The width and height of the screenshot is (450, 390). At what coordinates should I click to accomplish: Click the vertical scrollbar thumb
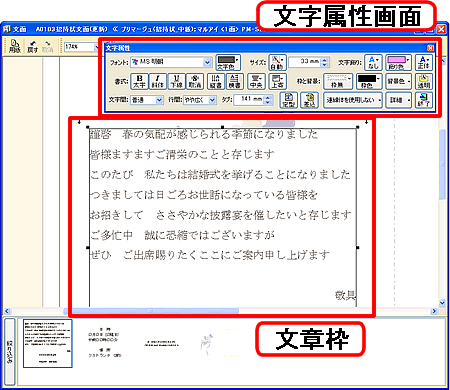[442, 164]
